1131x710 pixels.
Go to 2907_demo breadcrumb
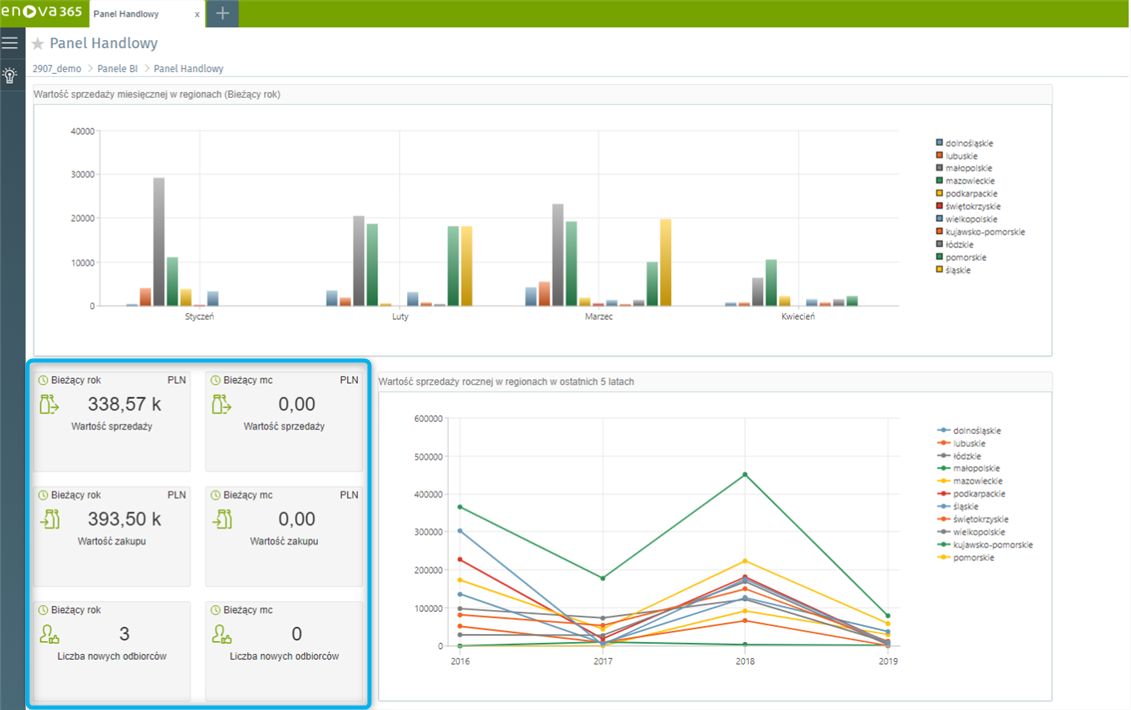[57, 69]
